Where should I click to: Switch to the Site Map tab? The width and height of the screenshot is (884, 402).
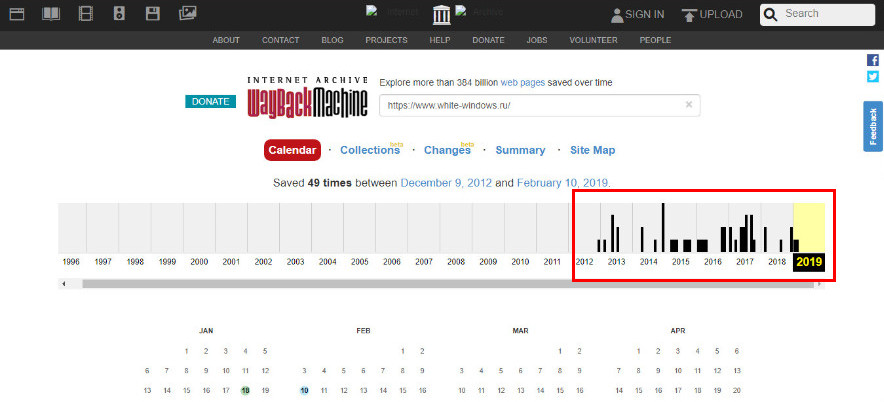pos(593,150)
